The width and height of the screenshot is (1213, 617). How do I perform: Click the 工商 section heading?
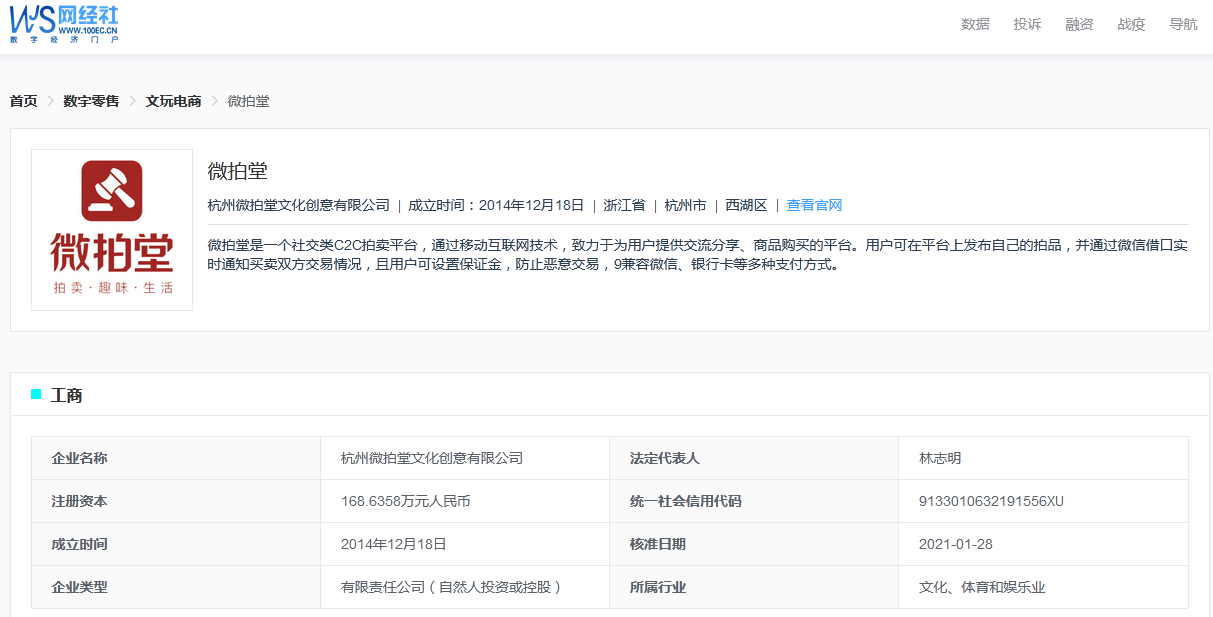click(x=67, y=395)
